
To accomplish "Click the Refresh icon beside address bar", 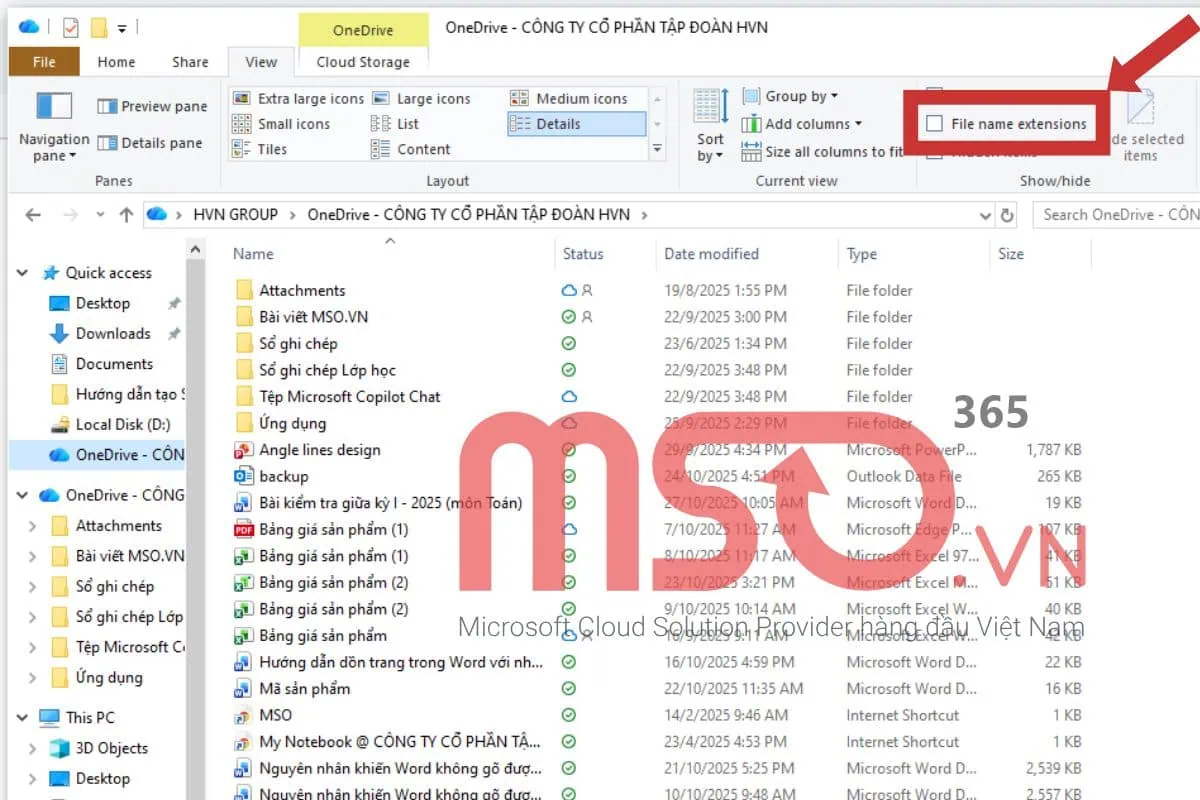I will [1008, 215].
